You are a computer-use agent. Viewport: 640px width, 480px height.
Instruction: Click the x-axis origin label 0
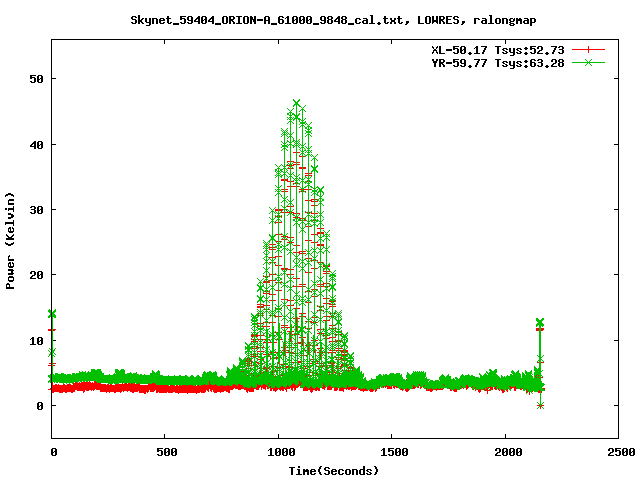[x=53, y=452]
